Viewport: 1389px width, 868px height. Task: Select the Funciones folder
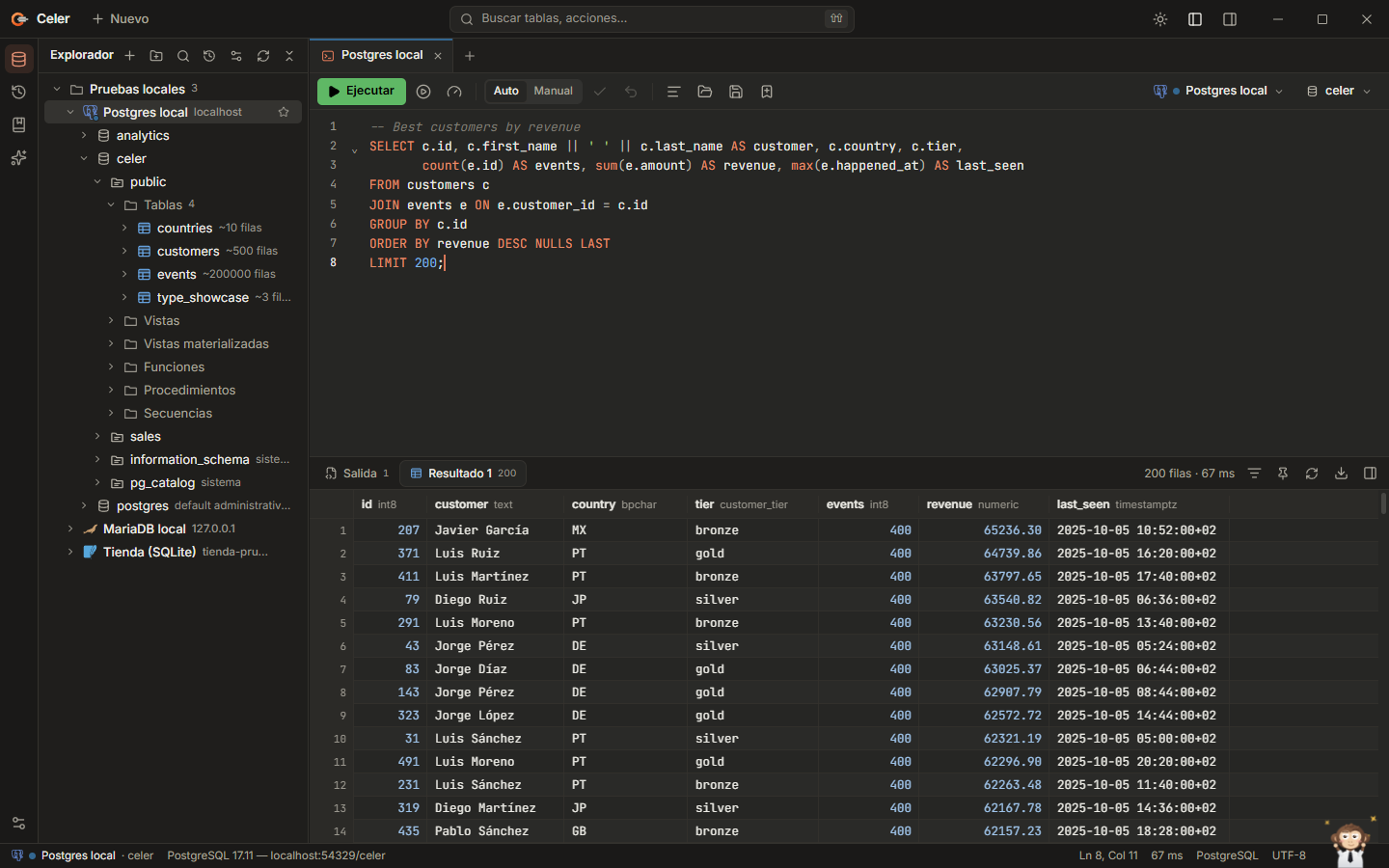(174, 366)
